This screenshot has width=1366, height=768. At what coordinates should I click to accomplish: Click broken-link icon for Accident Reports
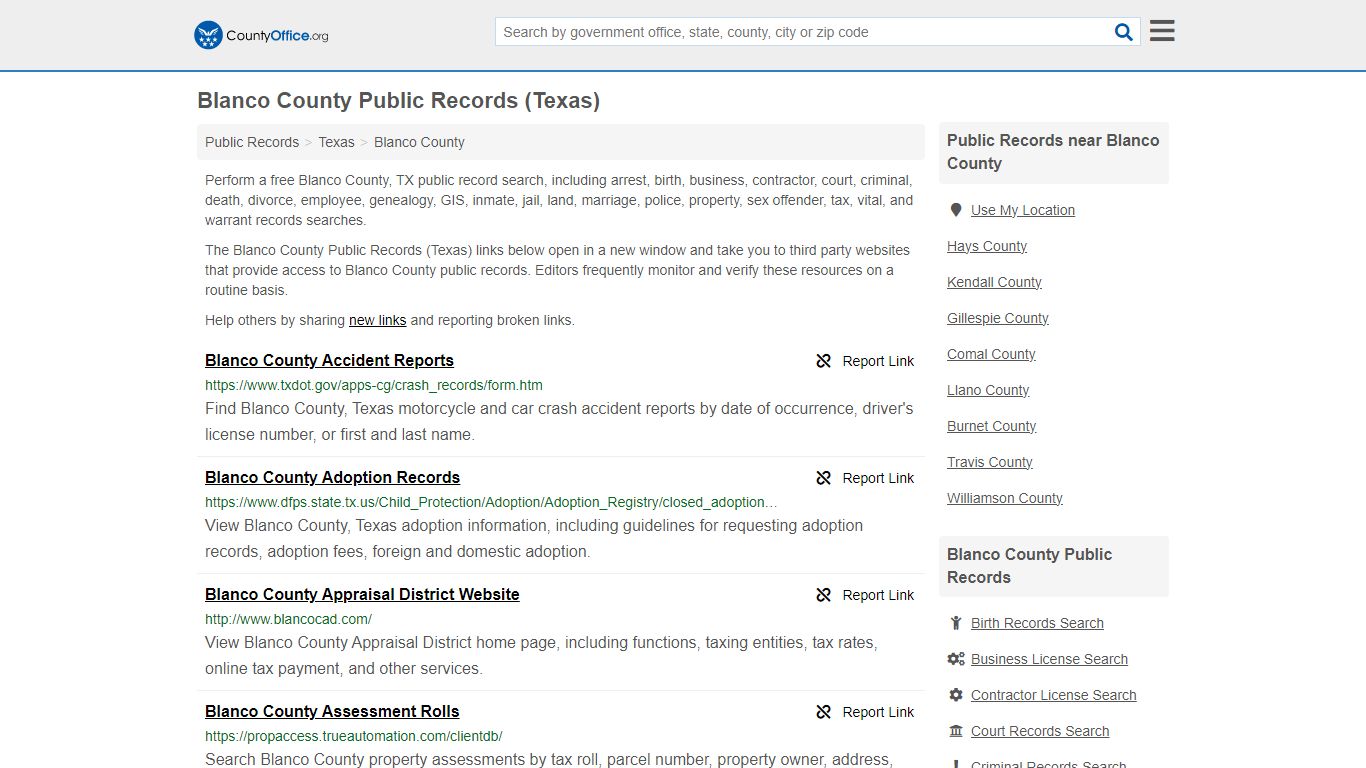point(824,361)
